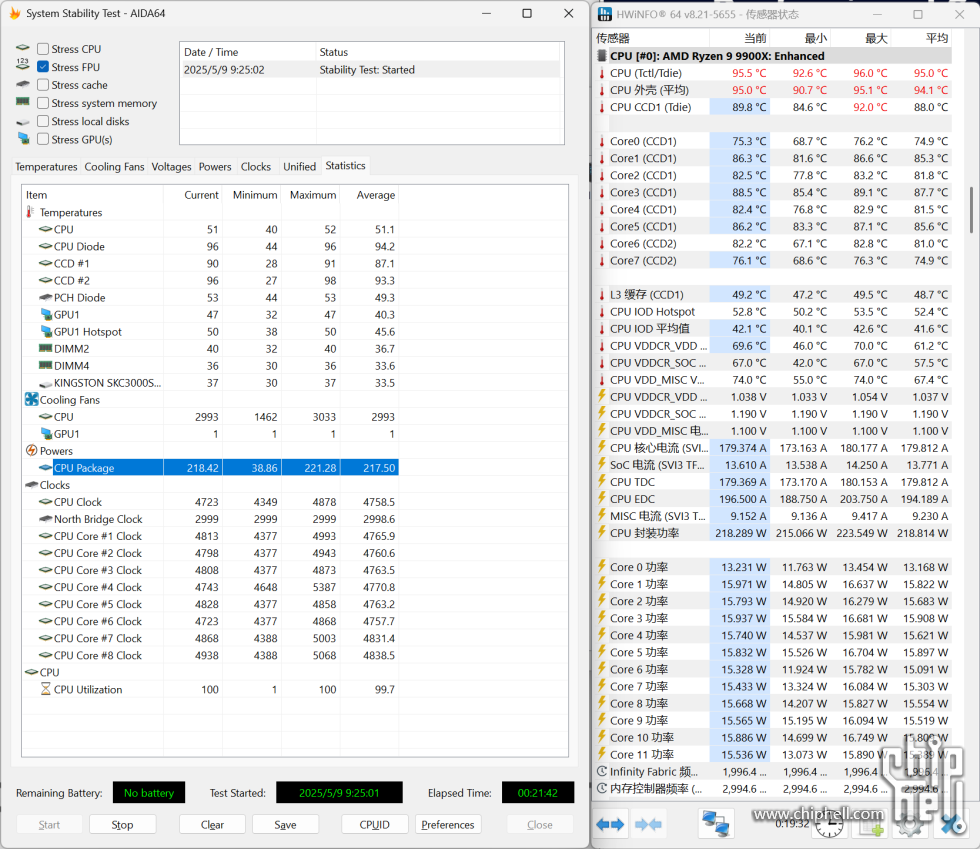Select the CPU (Tctl/Tdie) sensor row
The width and height of the screenshot is (980, 849).
click(773, 73)
